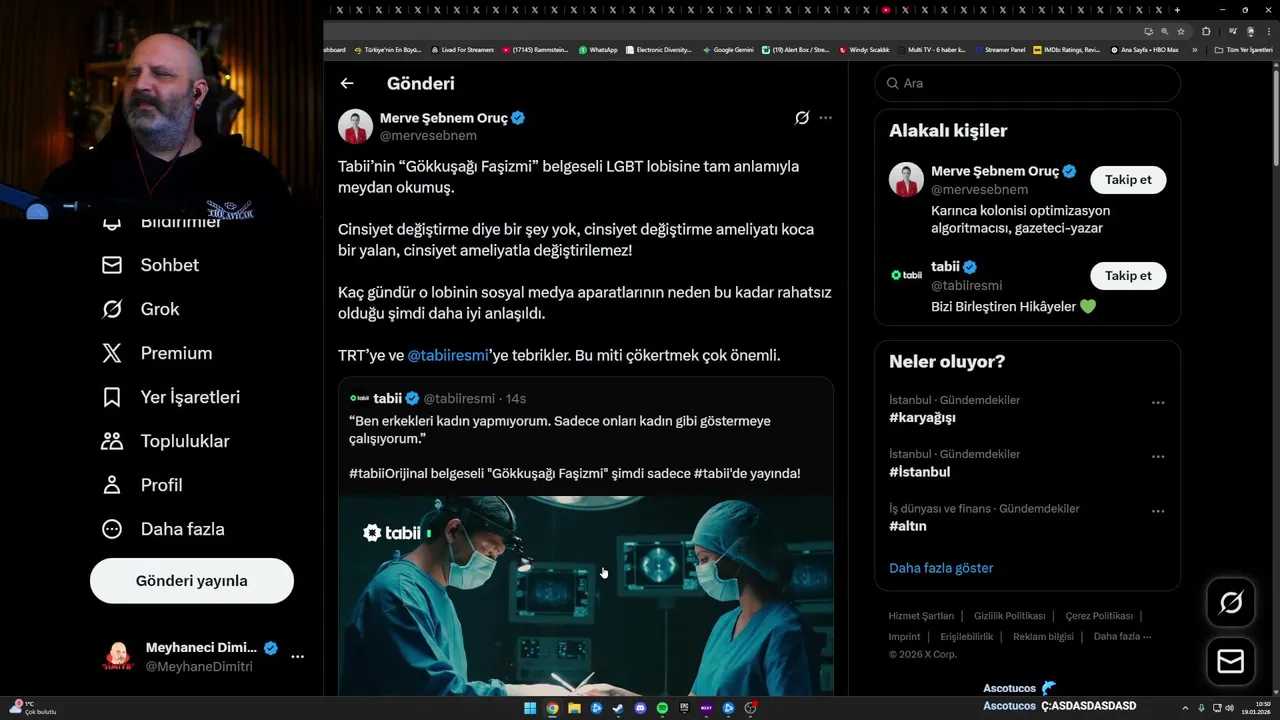Follow tabii with Takip et button
1280x720 pixels.
(1128, 276)
